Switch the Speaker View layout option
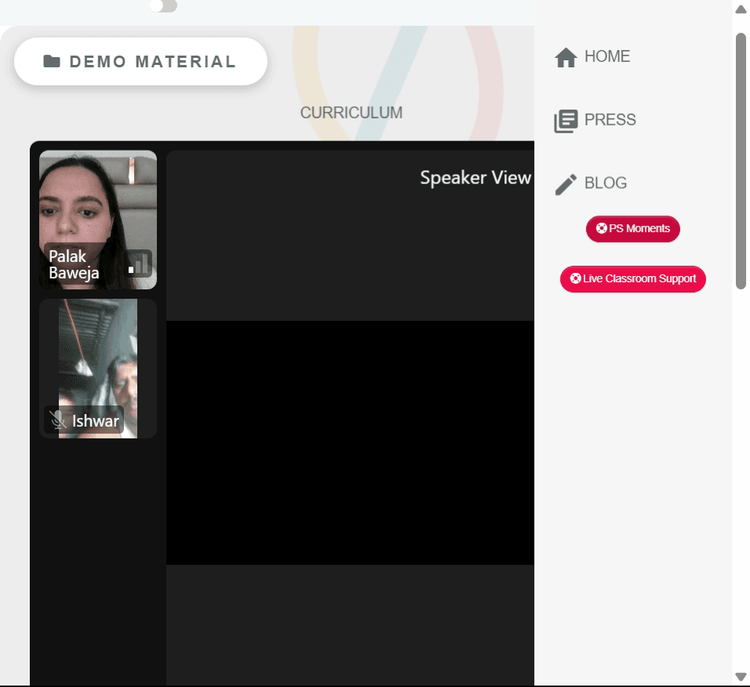 (x=475, y=177)
